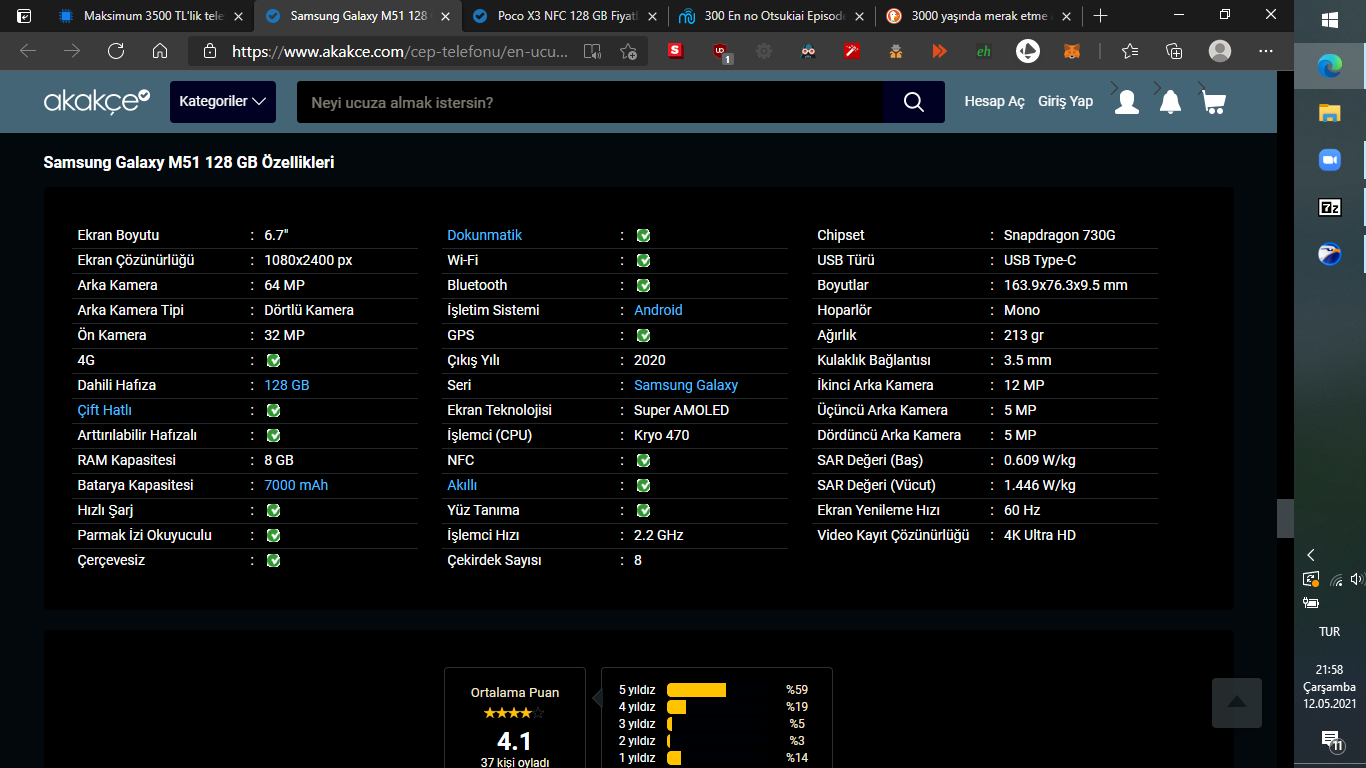Click the Hızlı Şarj checkmark
Image resolution: width=1366 pixels, height=768 pixels.
point(273,510)
